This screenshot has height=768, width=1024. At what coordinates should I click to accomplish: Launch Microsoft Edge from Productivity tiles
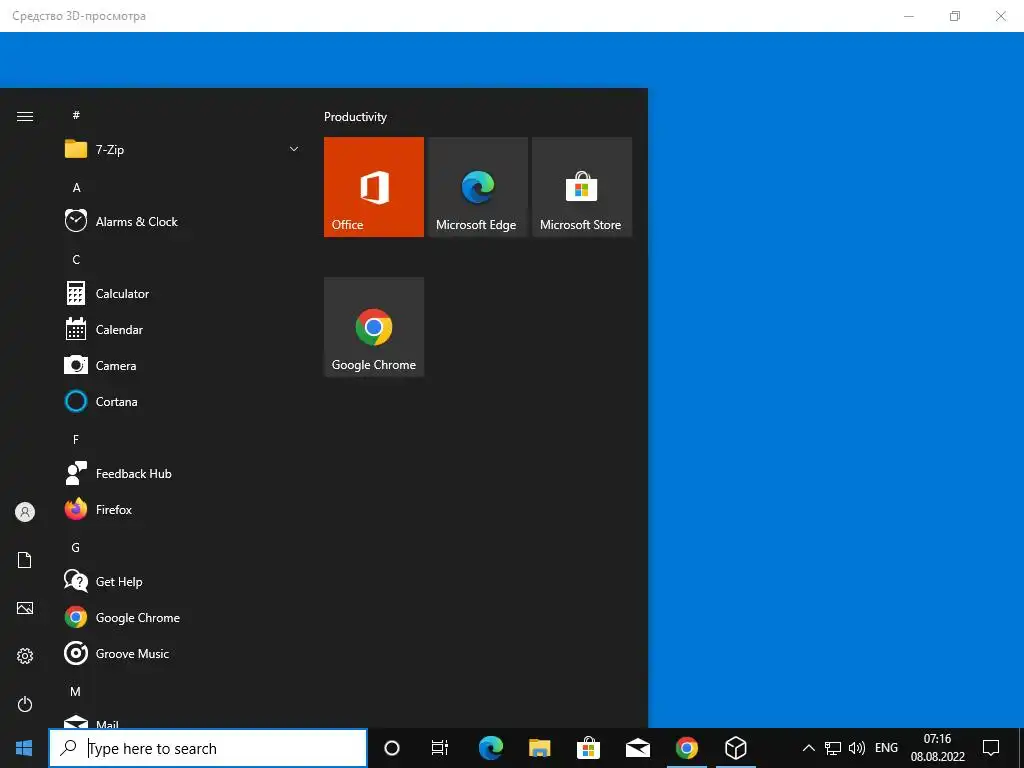tap(477, 187)
